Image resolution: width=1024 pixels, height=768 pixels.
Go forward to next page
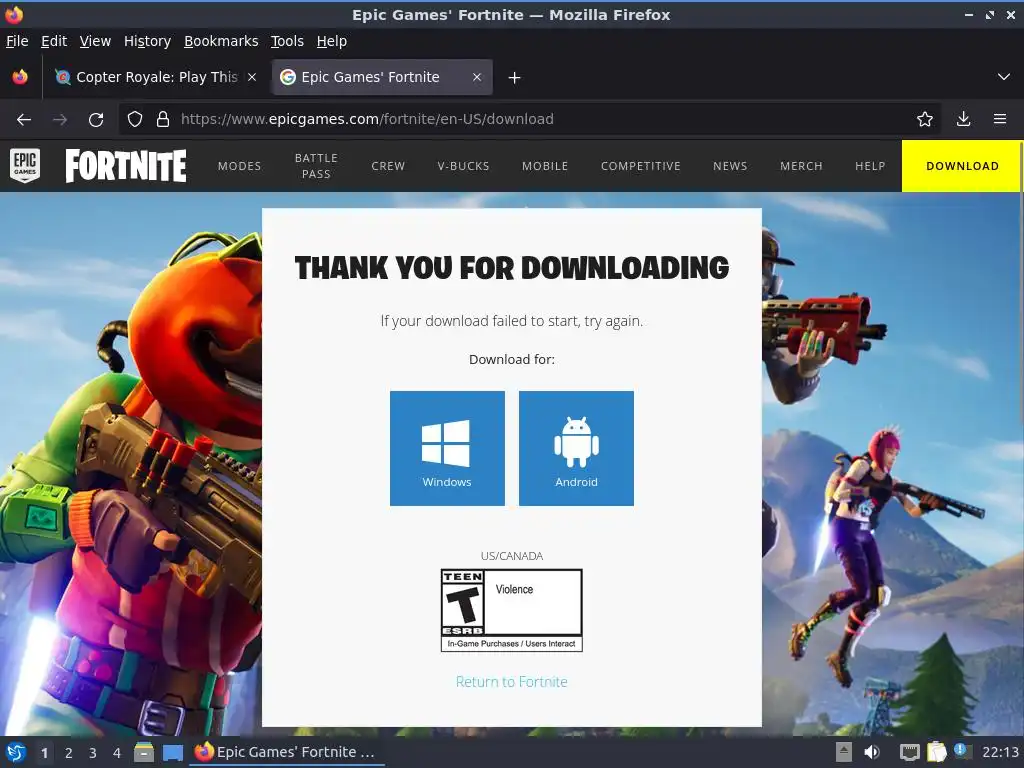60,120
